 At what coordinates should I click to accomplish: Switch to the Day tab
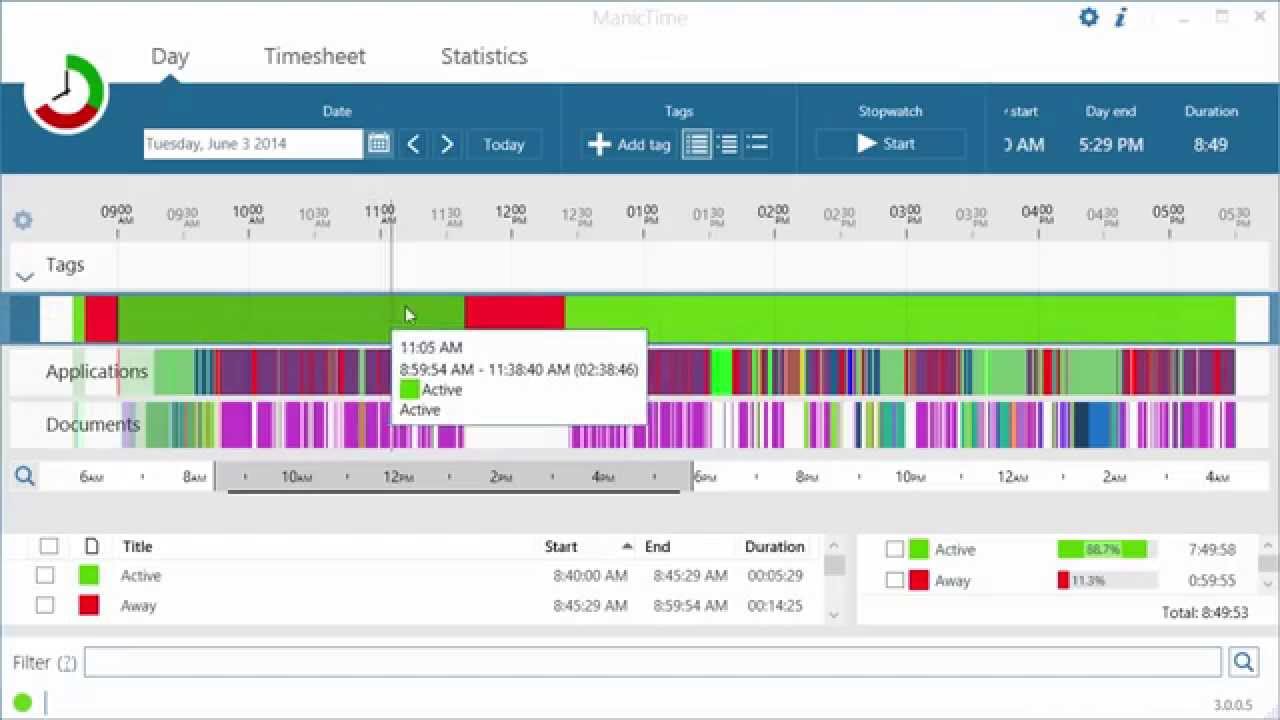(170, 56)
